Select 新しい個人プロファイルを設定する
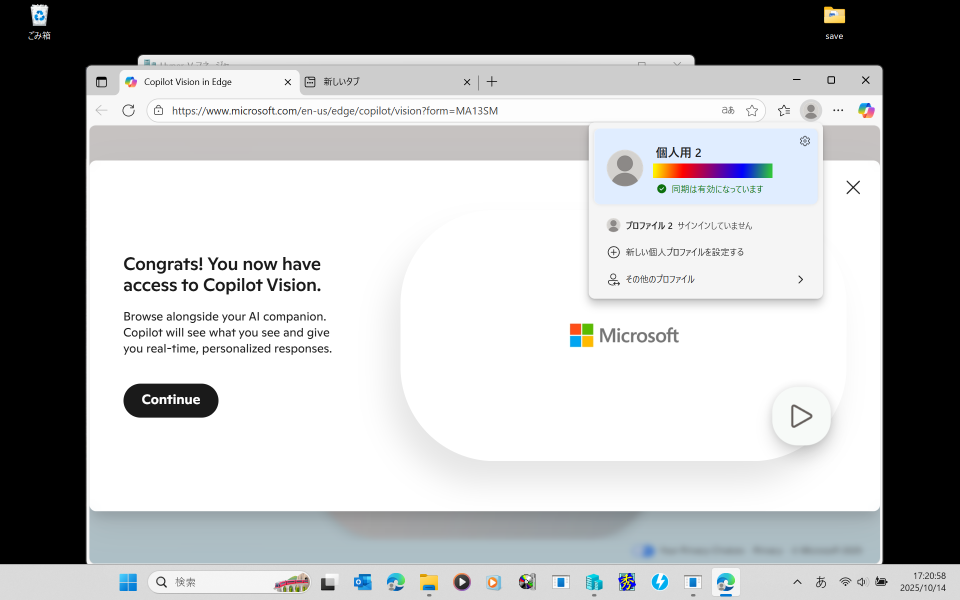960x600 pixels. pyautogui.click(x=705, y=252)
